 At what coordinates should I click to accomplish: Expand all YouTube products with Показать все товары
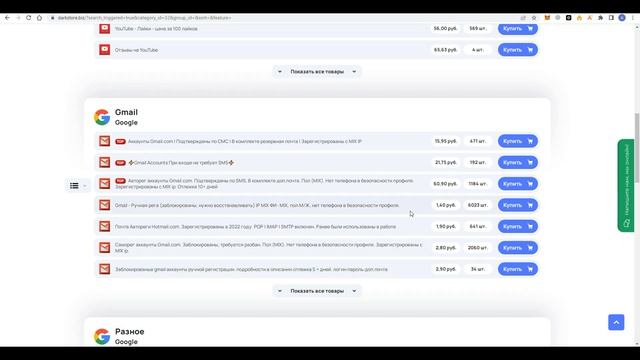317,72
